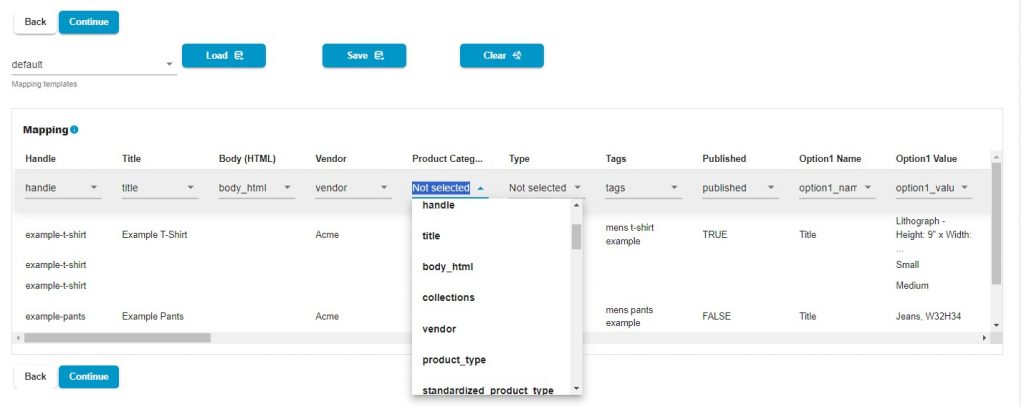Click the bottom Continue button
Screen dimensions: 1024x407
(89, 376)
